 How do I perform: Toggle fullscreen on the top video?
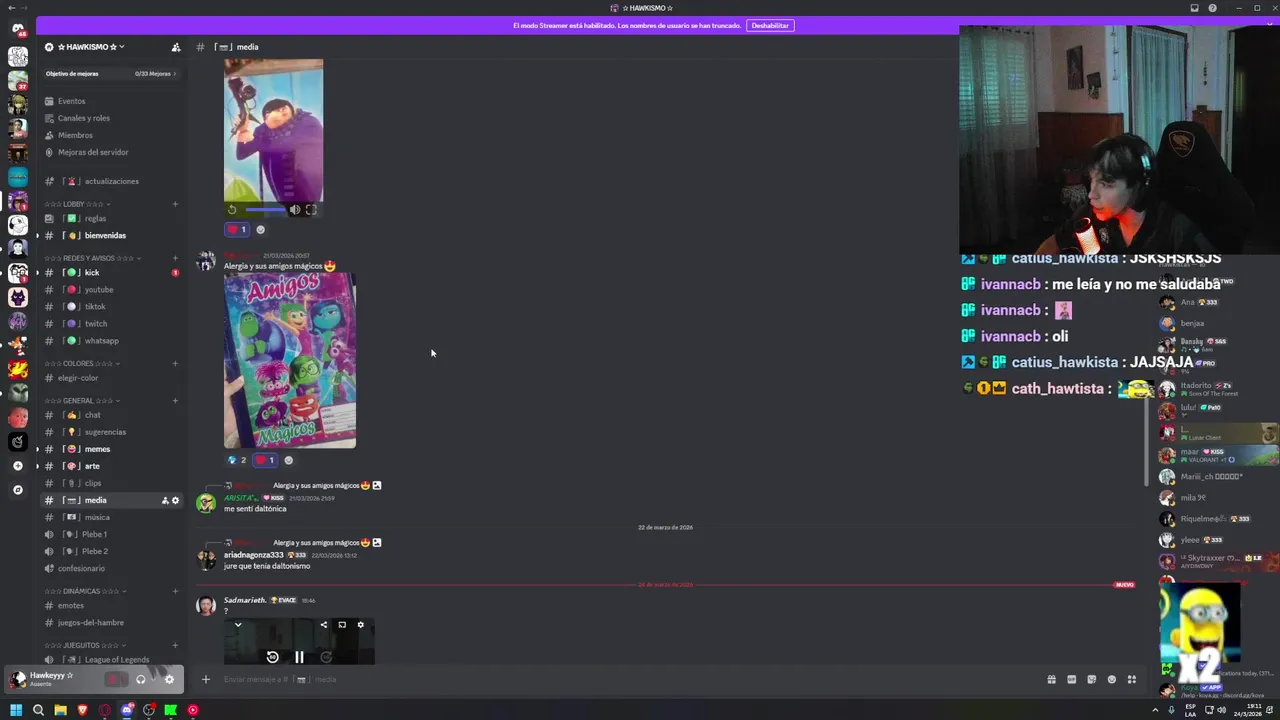(x=311, y=210)
